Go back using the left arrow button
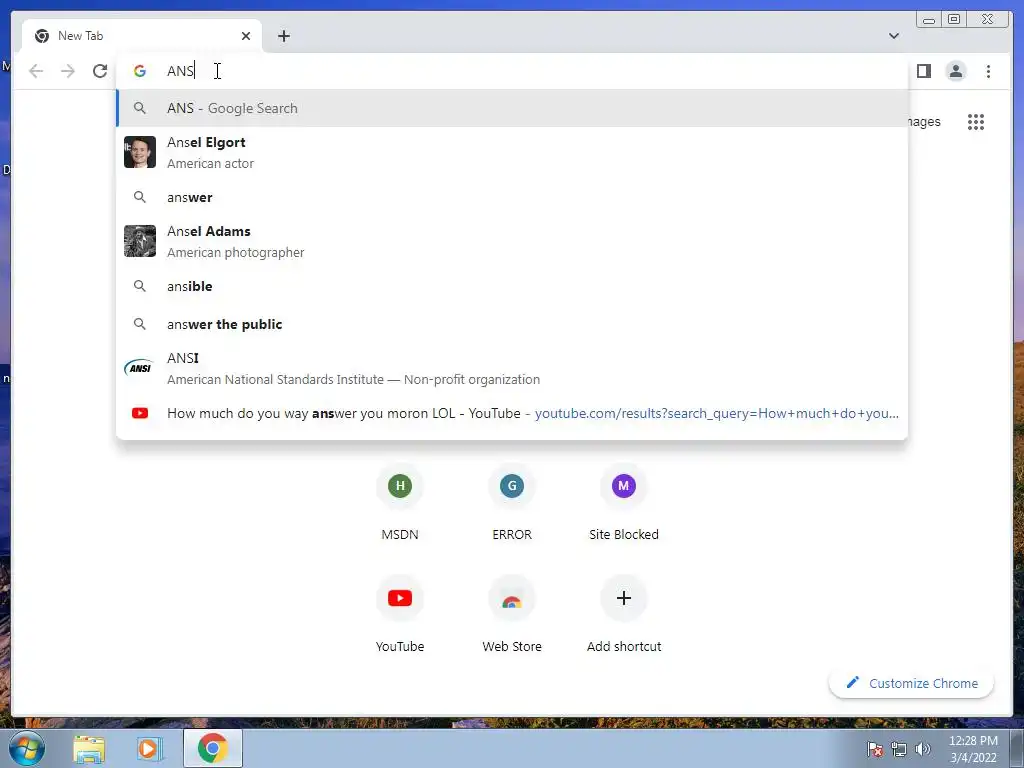The width and height of the screenshot is (1024, 768). pyautogui.click(x=36, y=71)
